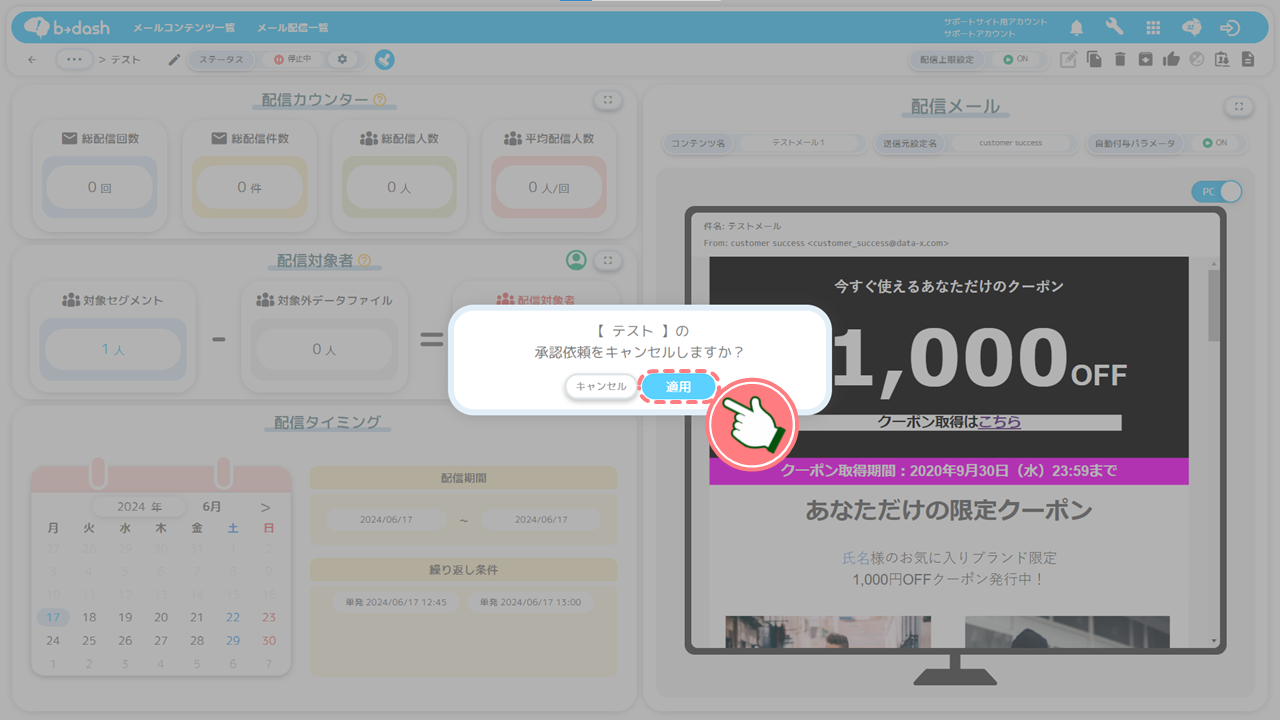Click the blue approval stamp icon
1280x720 pixels.
[384, 60]
